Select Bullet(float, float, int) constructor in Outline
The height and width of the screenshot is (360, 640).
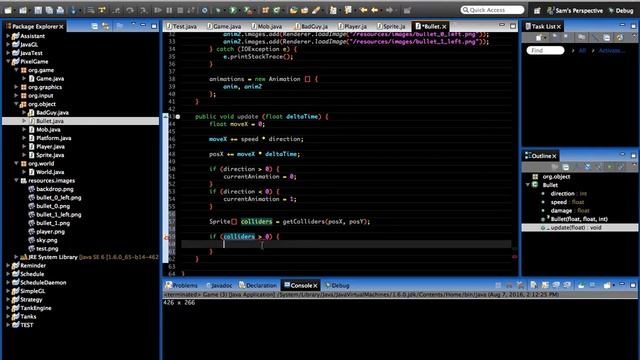coord(579,219)
